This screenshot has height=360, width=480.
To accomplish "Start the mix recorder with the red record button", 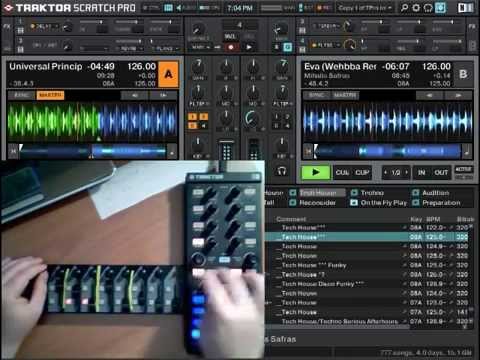I will coord(231,47).
